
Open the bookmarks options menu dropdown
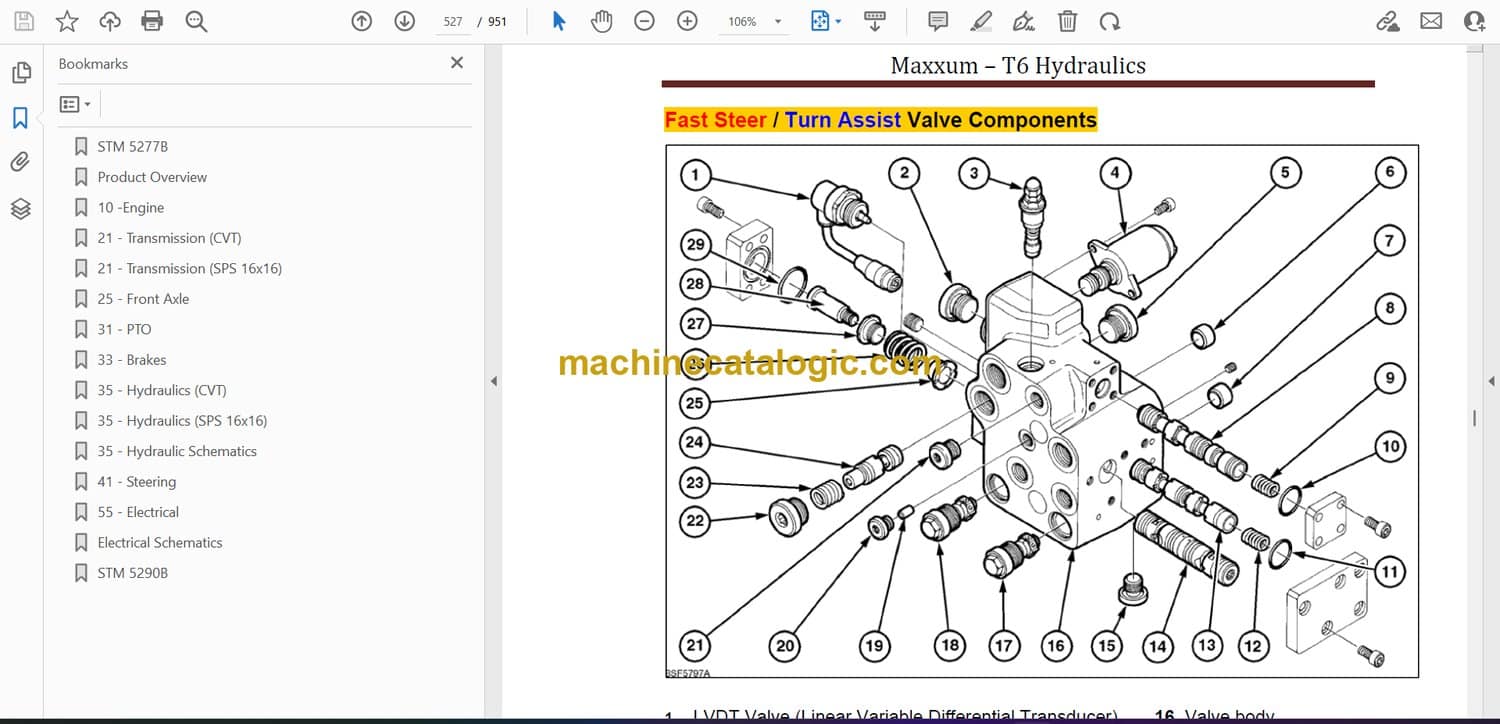pos(75,104)
